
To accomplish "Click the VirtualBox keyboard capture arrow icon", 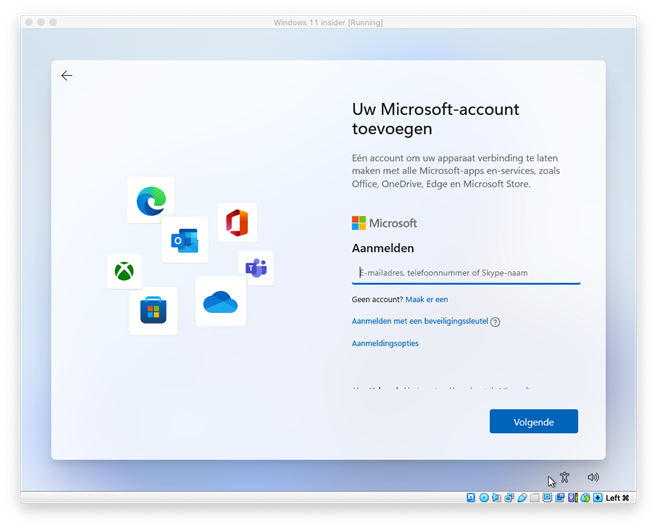I will [x=598, y=498].
